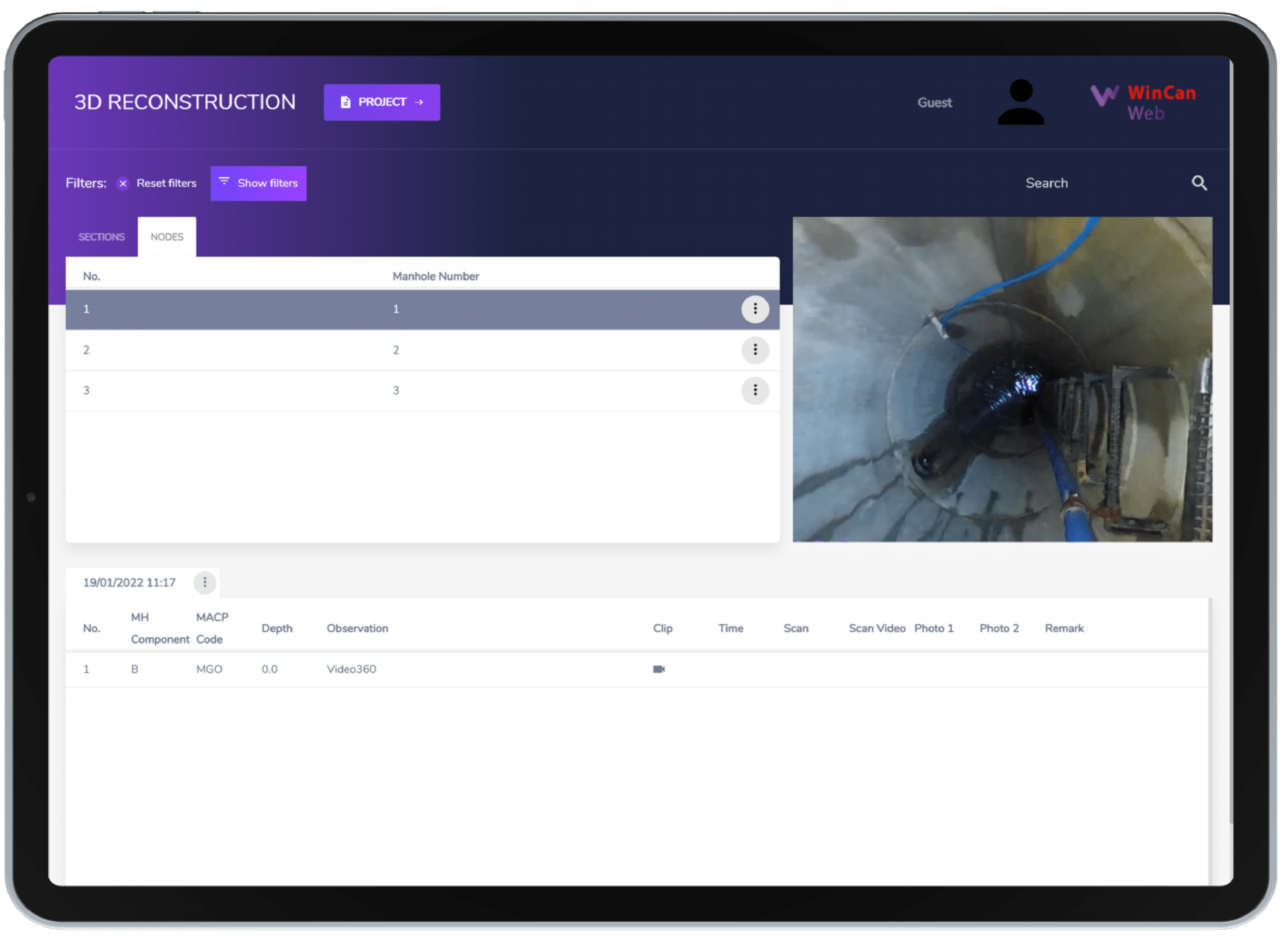The width and height of the screenshot is (1288, 937).
Task: Switch to the SECTIONS tab
Action: (101, 237)
